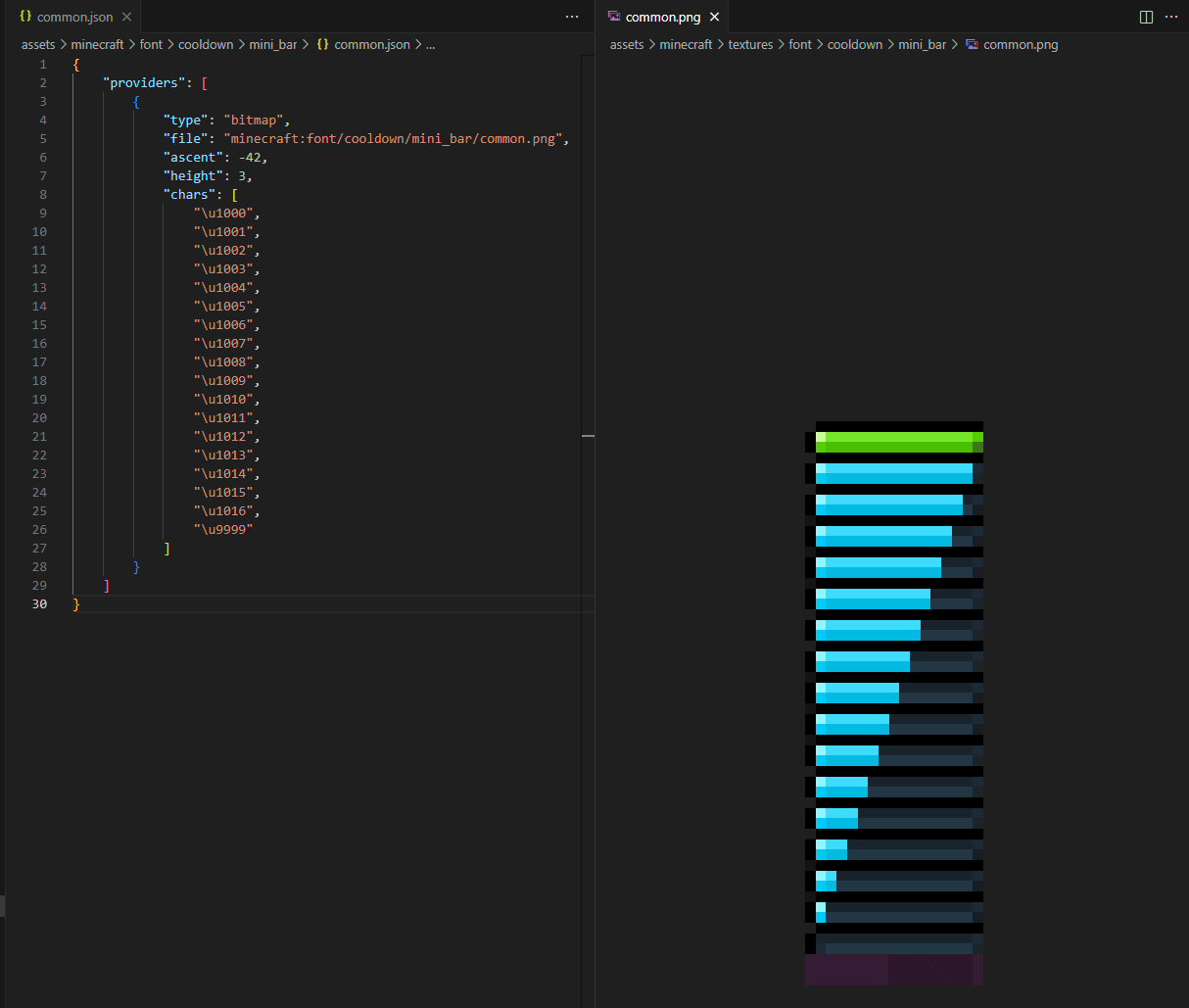Open more actions menu in left editor group
The width and height of the screenshot is (1189, 1008).
coord(572,17)
